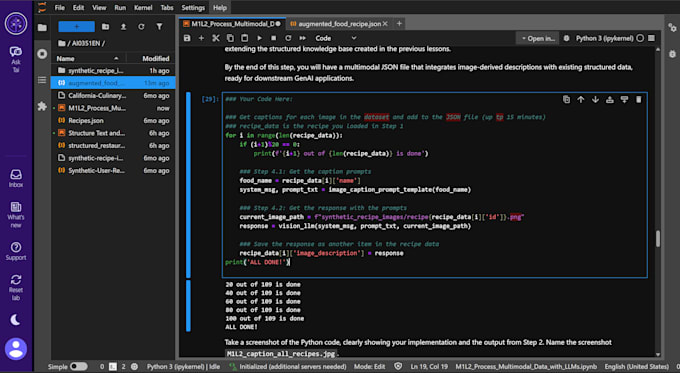Viewport: 680px width, 373px height.
Task: Add a new launcher tab
Action: (x=399, y=24)
